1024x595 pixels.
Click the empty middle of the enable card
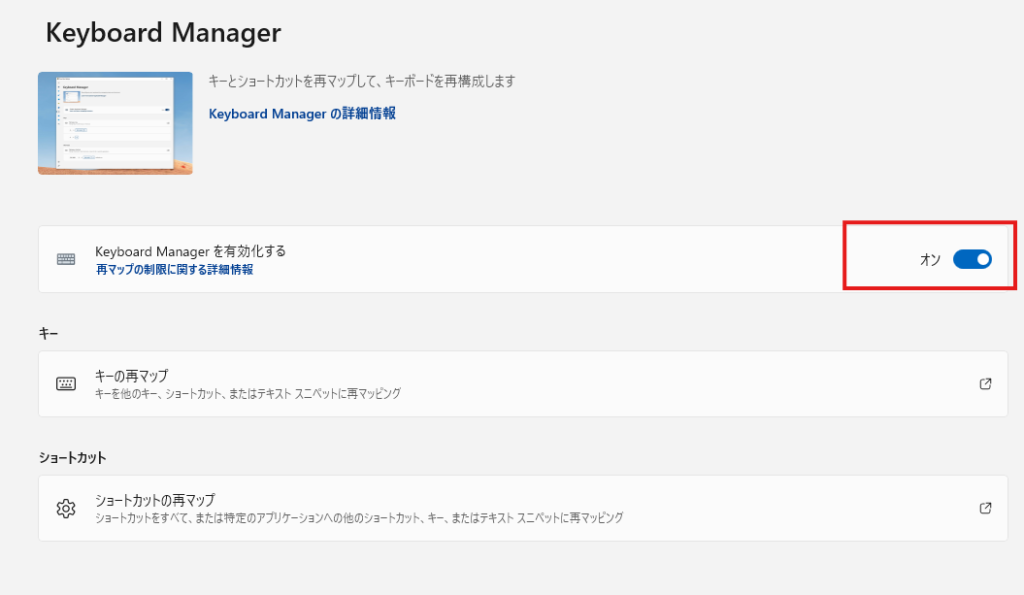pyautogui.click(x=550, y=259)
